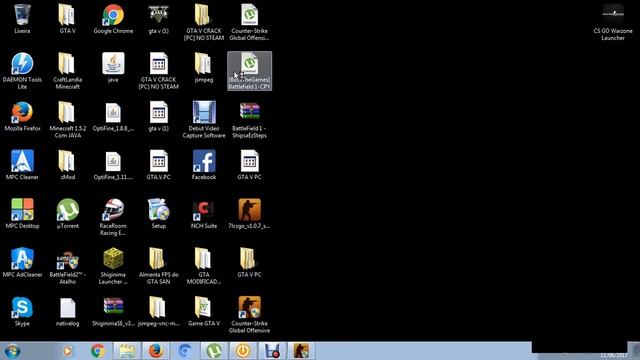This screenshot has width=640, height=360.
Task: Select the GTA V CRACK [PC] NO STEAM folder
Action: point(204,22)
